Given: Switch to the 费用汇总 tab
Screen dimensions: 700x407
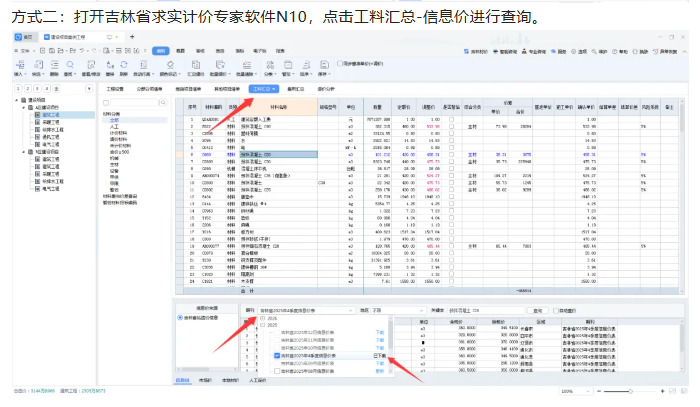Looking at the screenshot, I should pos(295,89).
